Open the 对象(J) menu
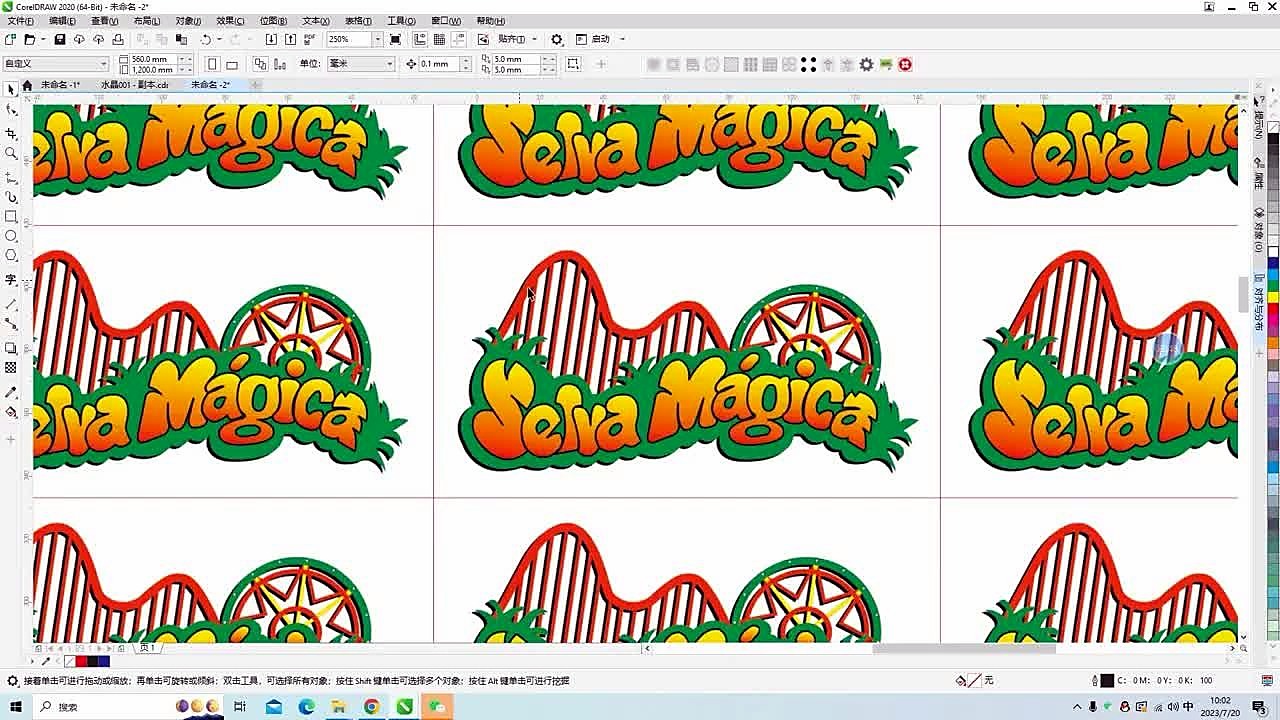The width and height of the screenshot is (1280, 720). (188, 21)
